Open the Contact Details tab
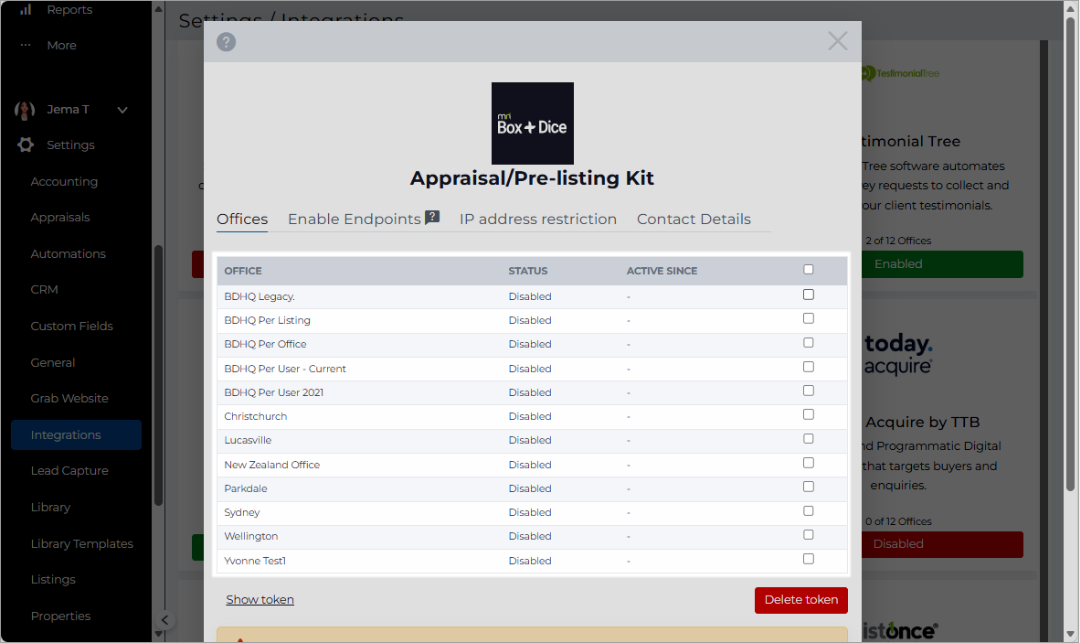Screen dimensions: 1080x643 click(x=694, y=219)
